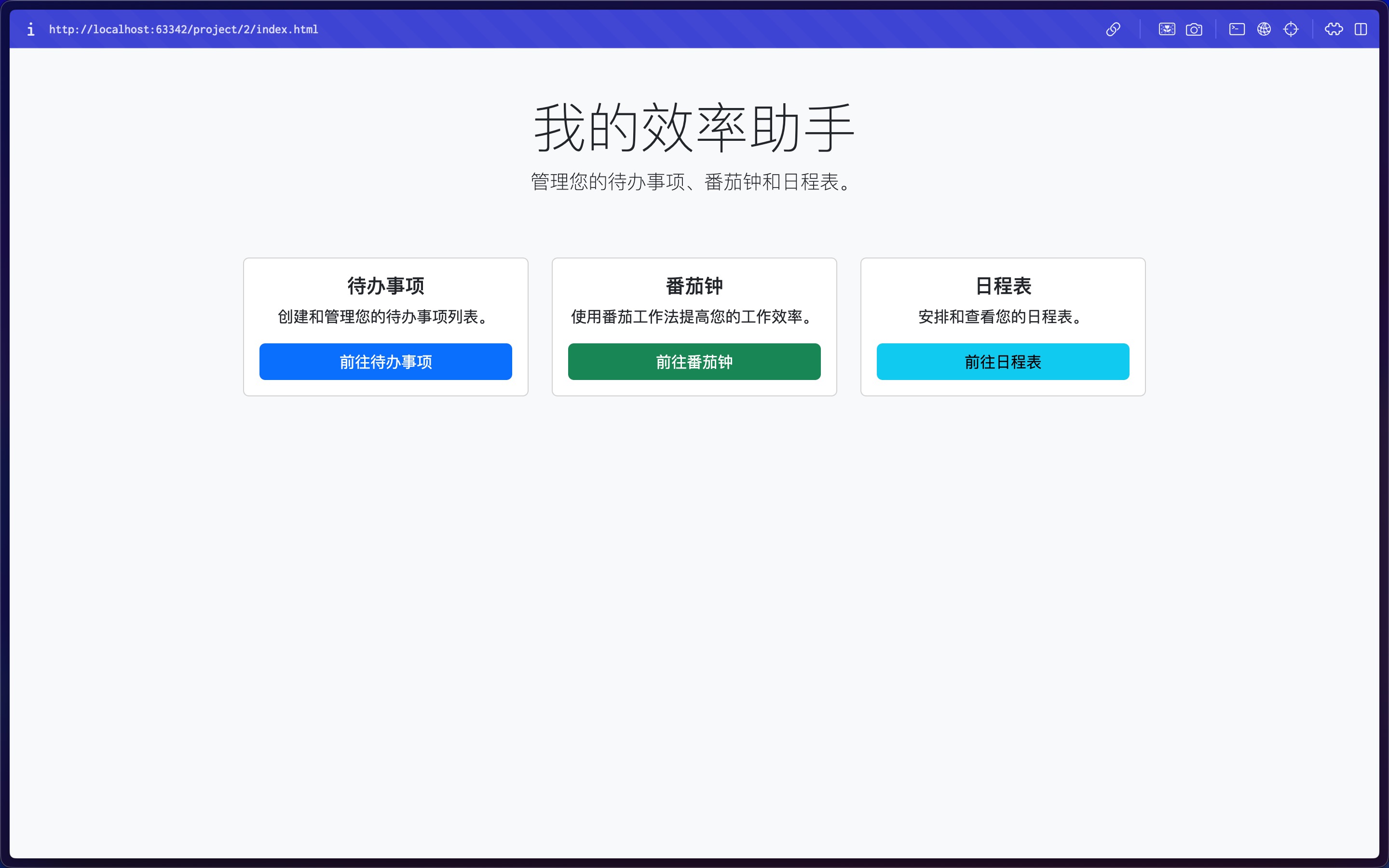
Task: Toggle the split panel layout icon
Action: [x=1360, y=29]
